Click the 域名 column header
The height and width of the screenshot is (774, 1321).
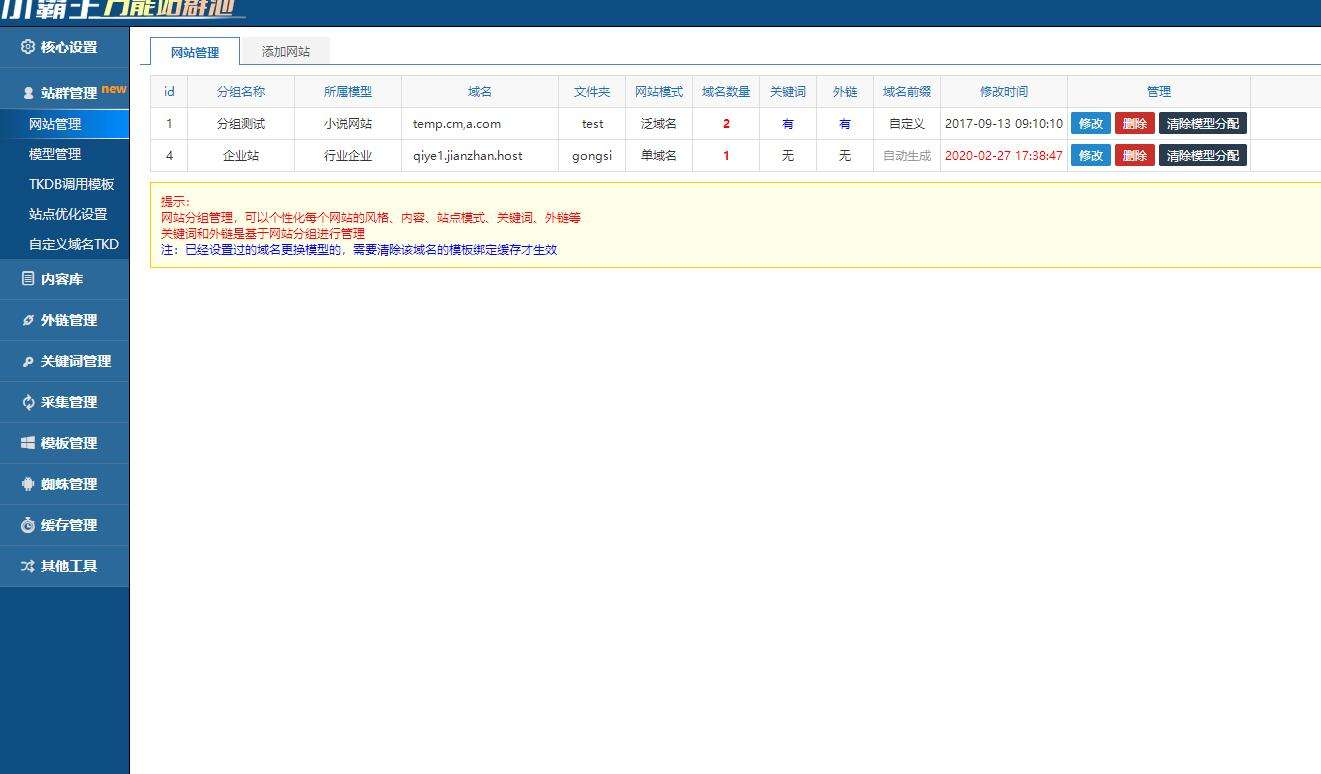(480, 91)
